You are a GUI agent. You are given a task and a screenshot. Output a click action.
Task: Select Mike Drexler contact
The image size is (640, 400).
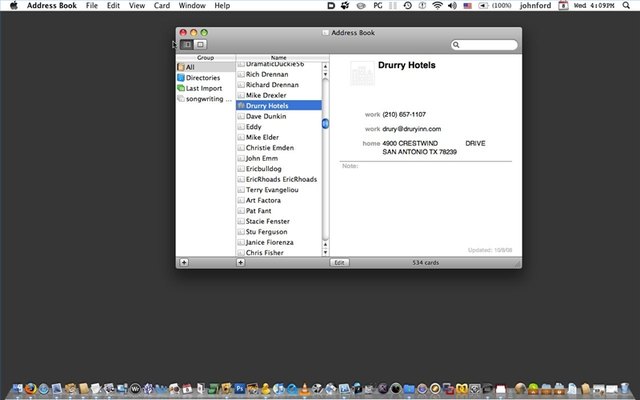click(x=279, y=95)
